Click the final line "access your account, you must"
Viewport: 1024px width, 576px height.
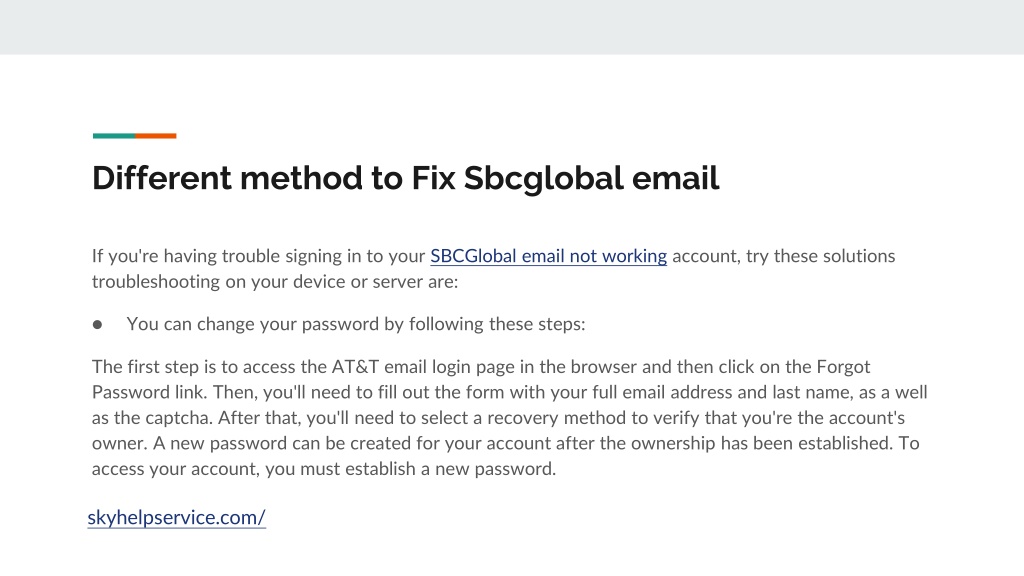[x=324, y=469]
